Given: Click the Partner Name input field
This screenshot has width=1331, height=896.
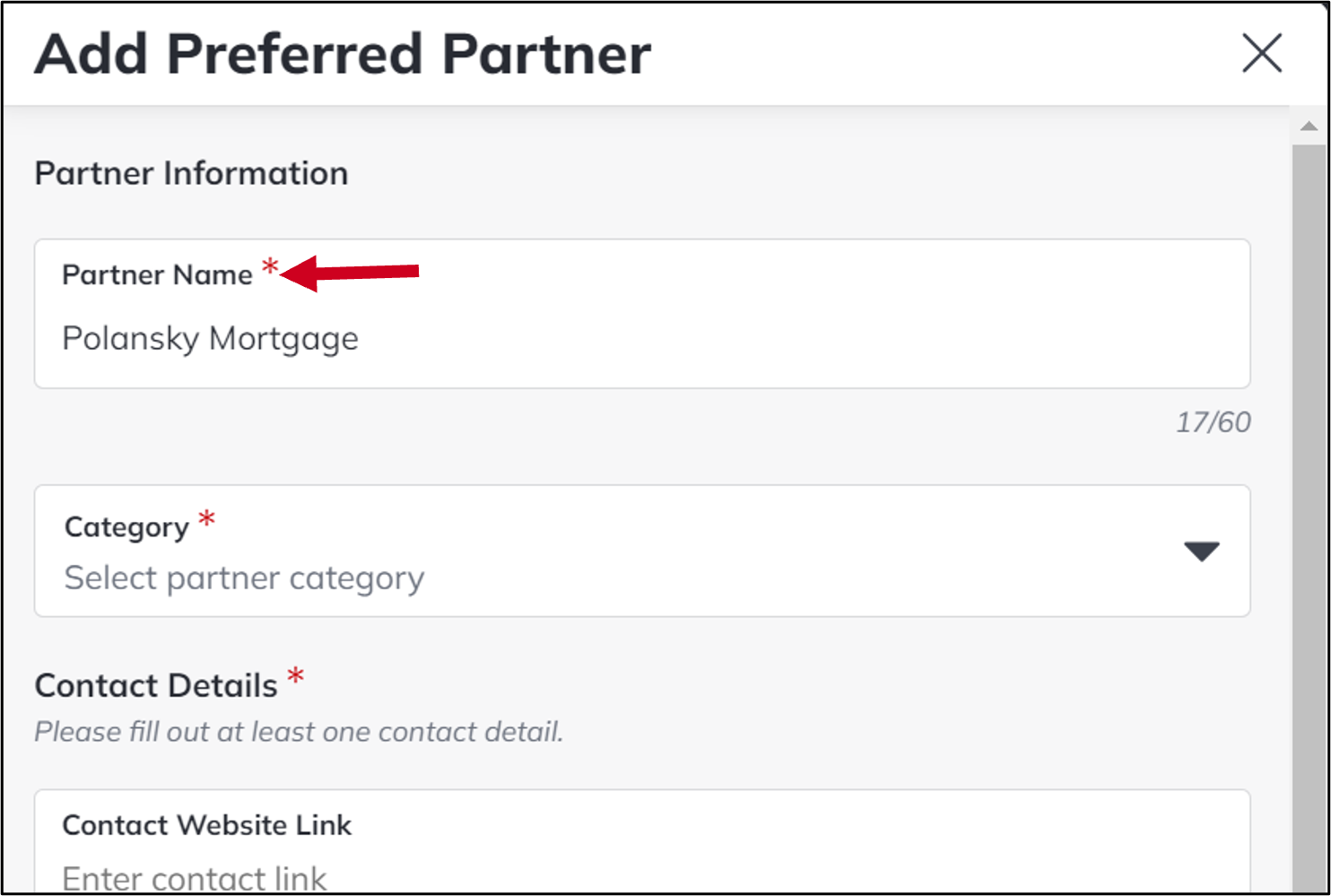Looking at the screenshot, I should coord(628,339).
